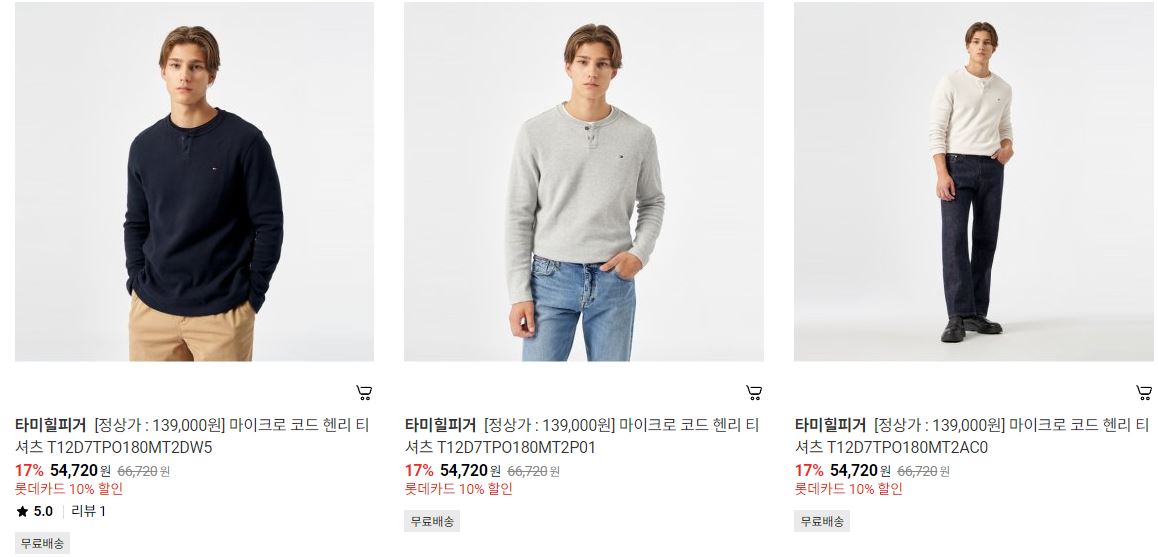The width and height of the screenshot is (1158, 557).
Task: Open 리뷰 1 review link
Action: pyautogui.click(x=89, y=511)
